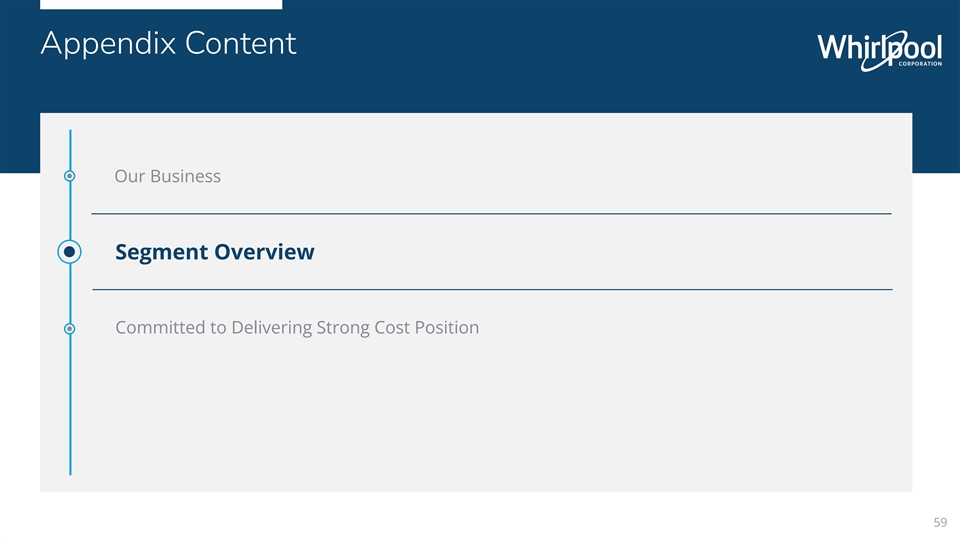Open Committed to Delivering Strong Cost Position
The height and width of the screenshot is (540, 960).
[297, 328]
